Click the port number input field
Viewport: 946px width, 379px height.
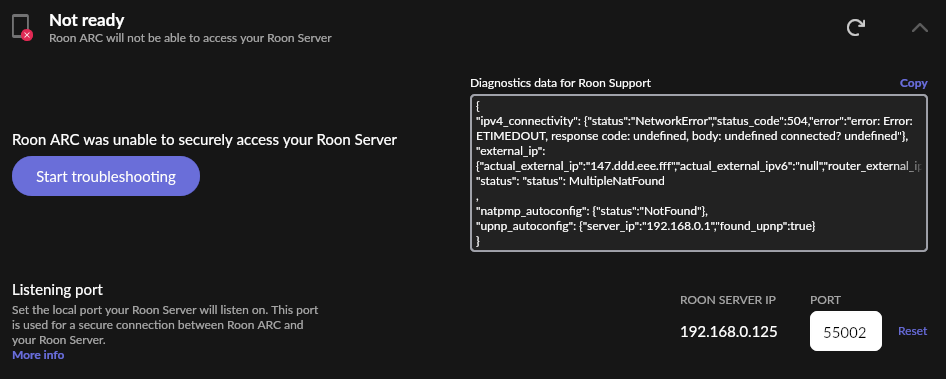tap(845, 331)
